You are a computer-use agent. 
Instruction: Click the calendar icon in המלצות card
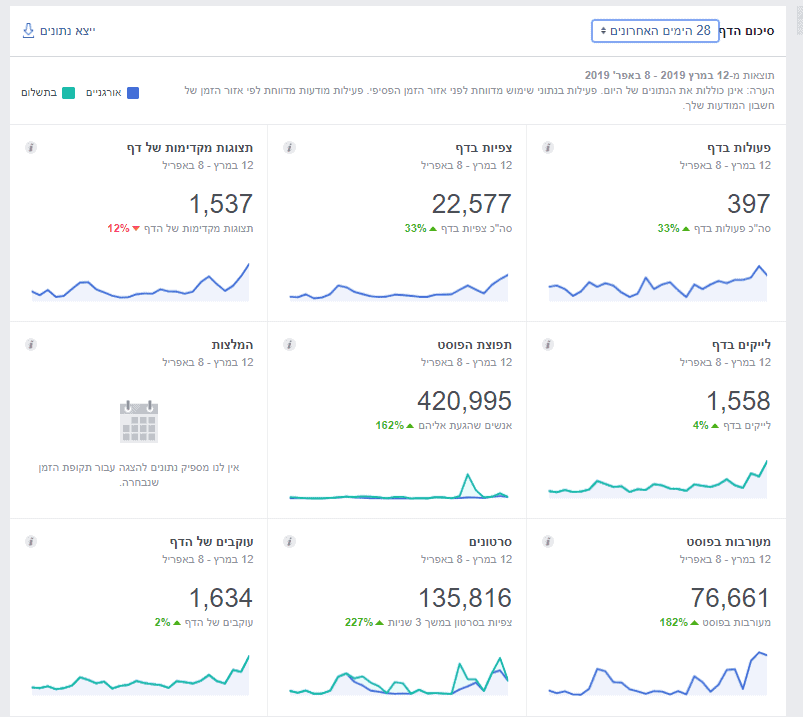[139, 421]
